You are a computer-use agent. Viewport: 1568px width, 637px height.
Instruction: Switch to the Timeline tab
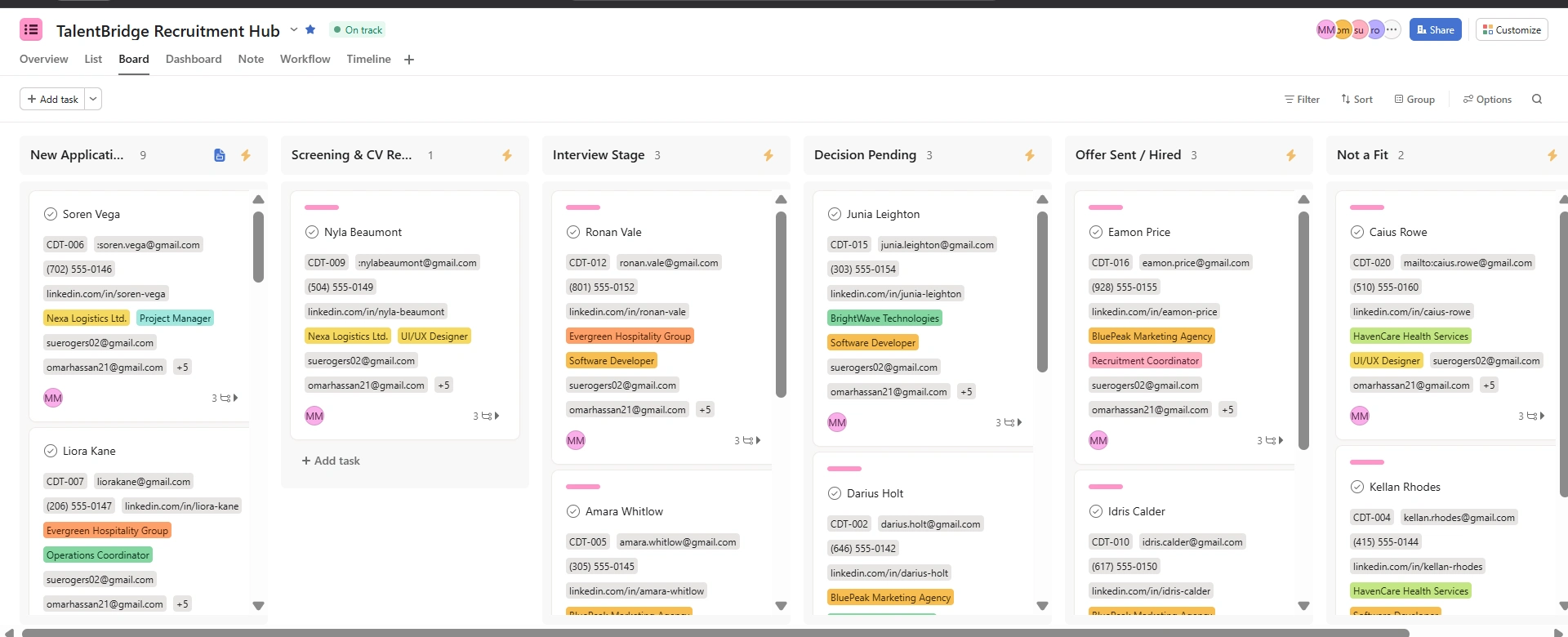pos(368,59)
